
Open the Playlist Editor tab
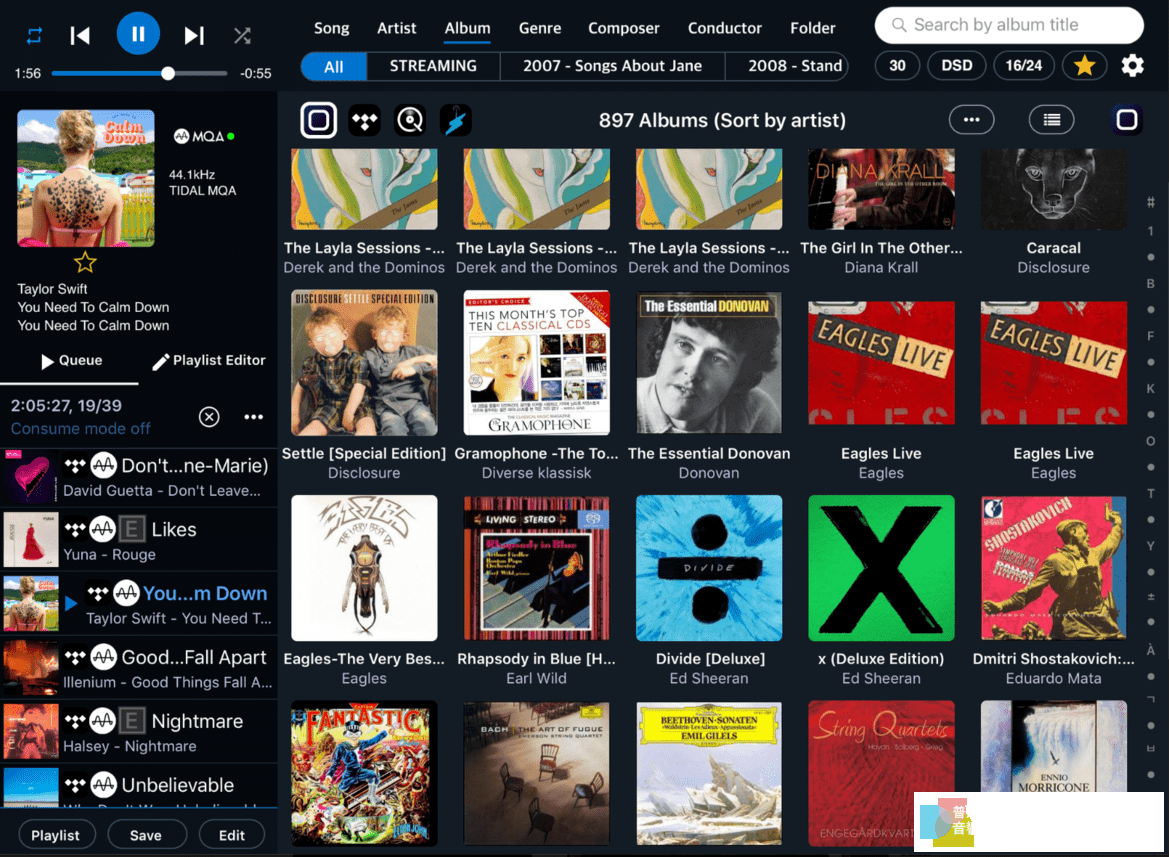(x=209, y=361)
